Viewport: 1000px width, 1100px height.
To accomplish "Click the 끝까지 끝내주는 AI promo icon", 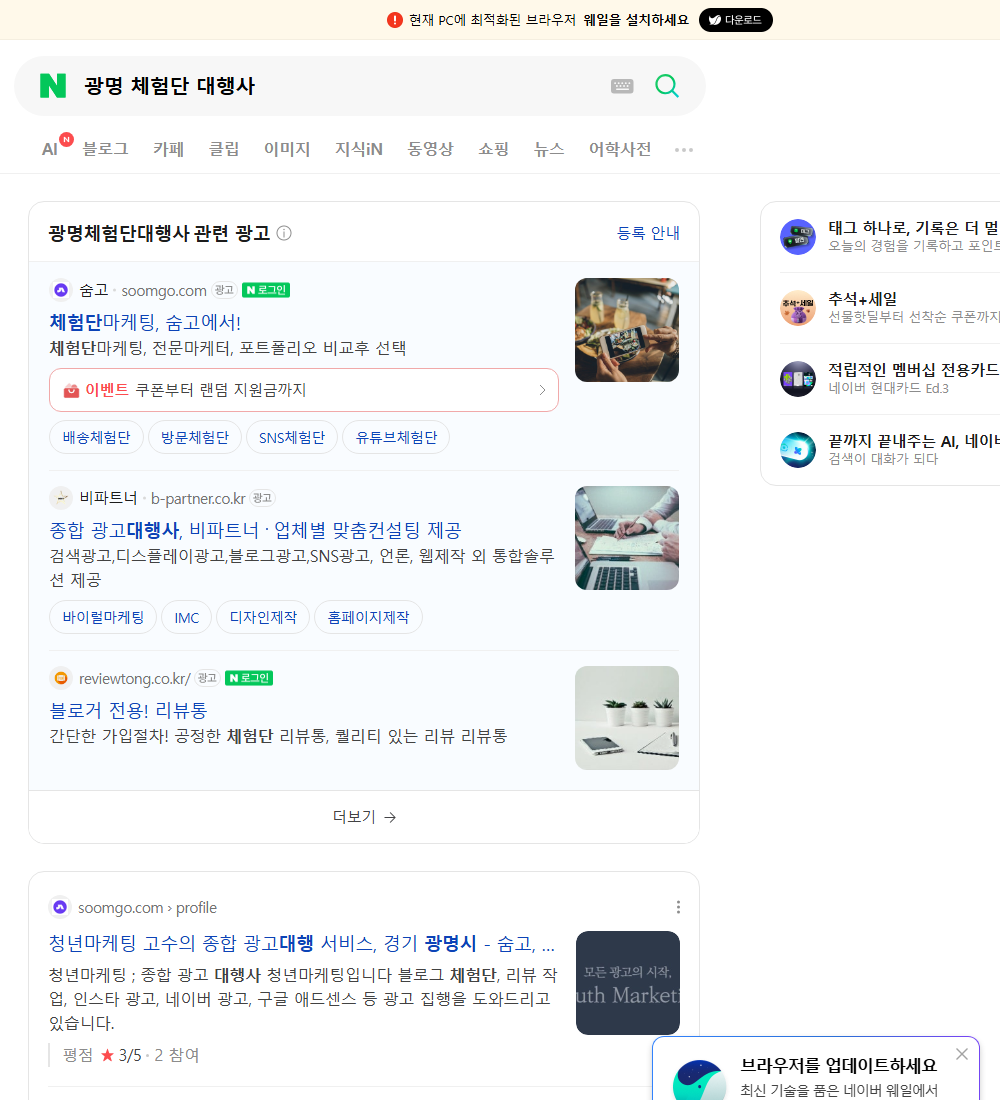I will click(798, 450).
